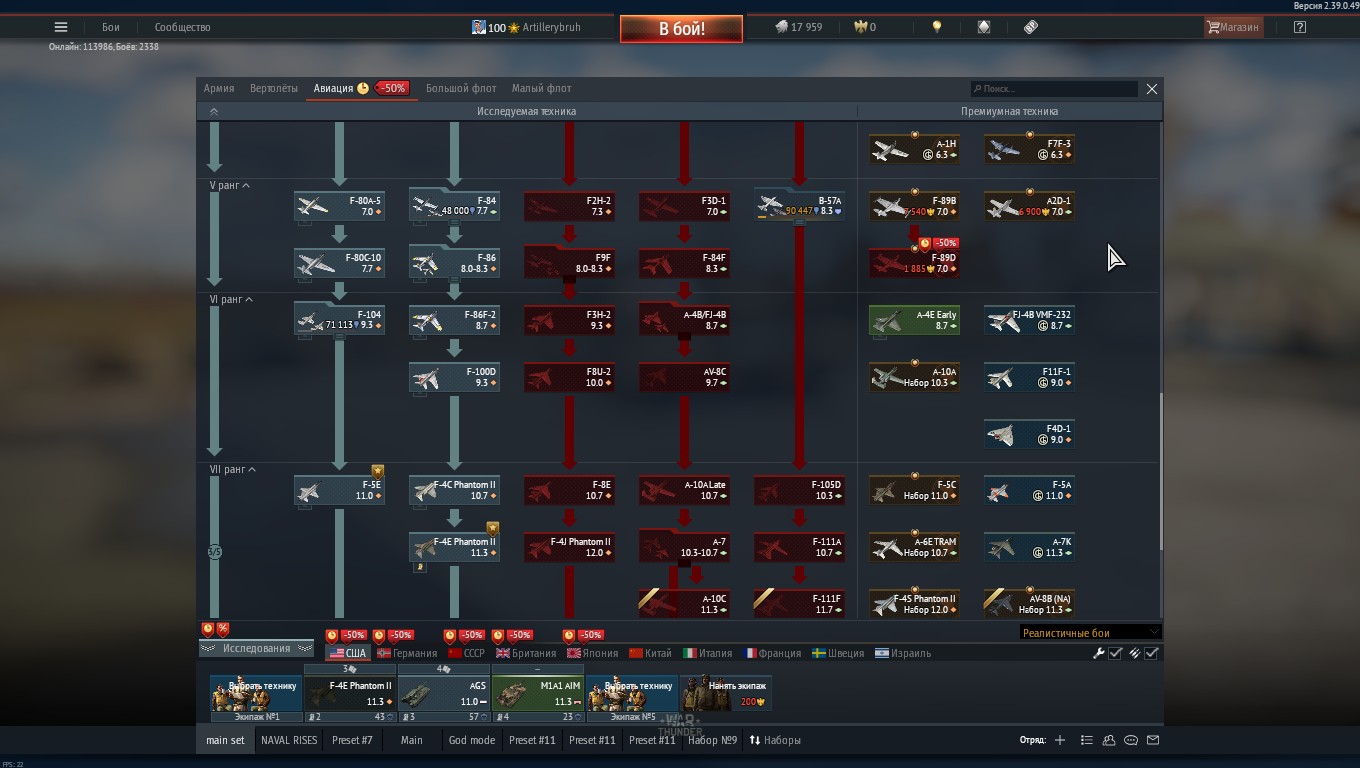Open the lightbulb hints icon
Image resolution: width=1360 pixels, height=768 pixels.
point(937,27)
